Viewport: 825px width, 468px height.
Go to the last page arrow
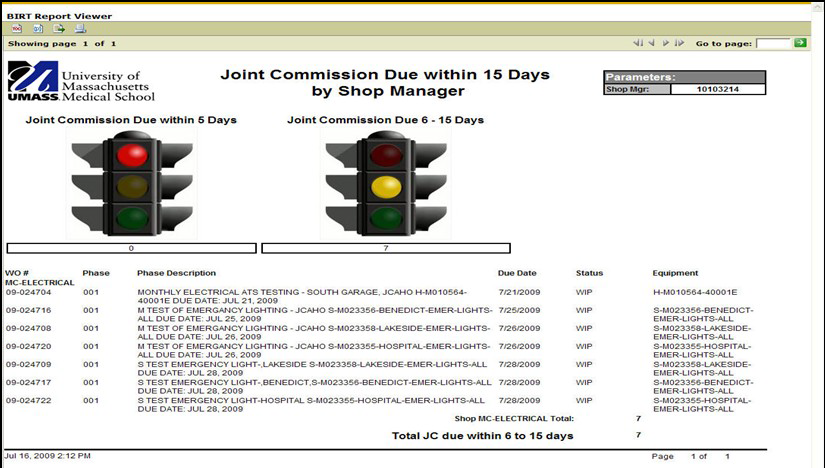[679, 44]
